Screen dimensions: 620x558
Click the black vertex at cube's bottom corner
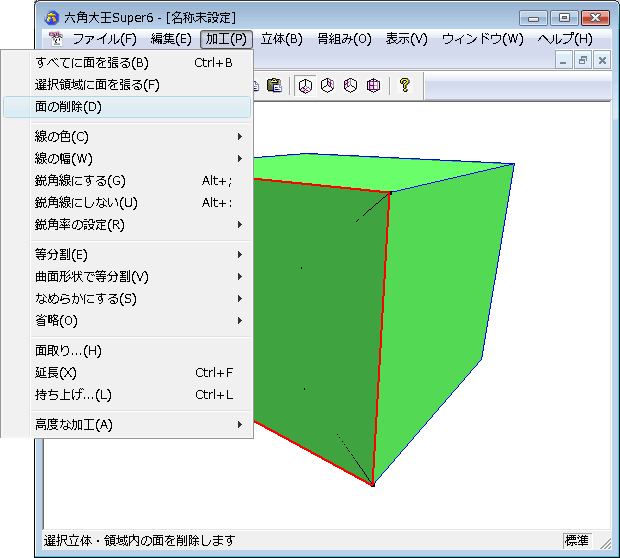(x=373, y=484)
